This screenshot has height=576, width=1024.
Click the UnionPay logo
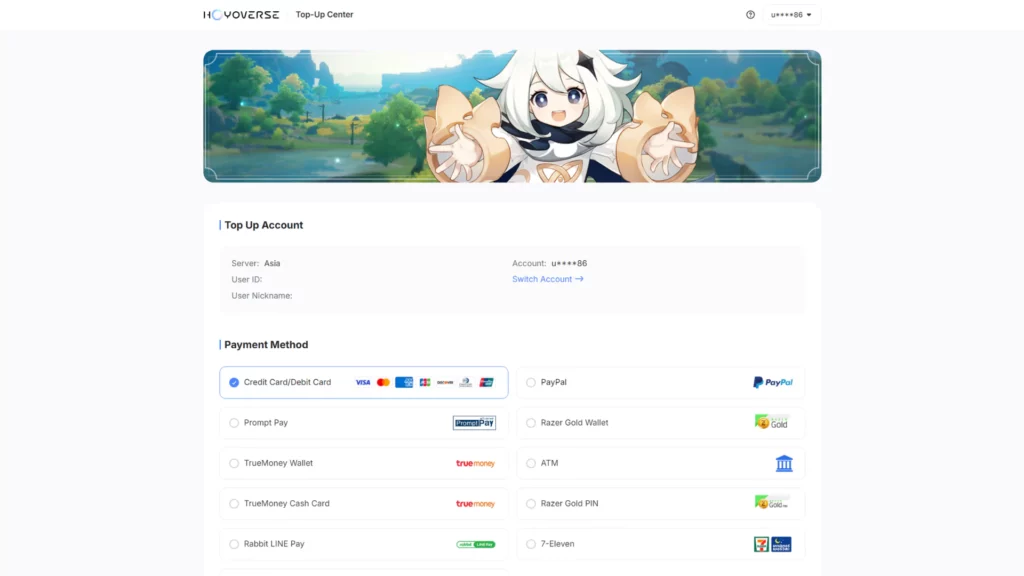(487, 383)
